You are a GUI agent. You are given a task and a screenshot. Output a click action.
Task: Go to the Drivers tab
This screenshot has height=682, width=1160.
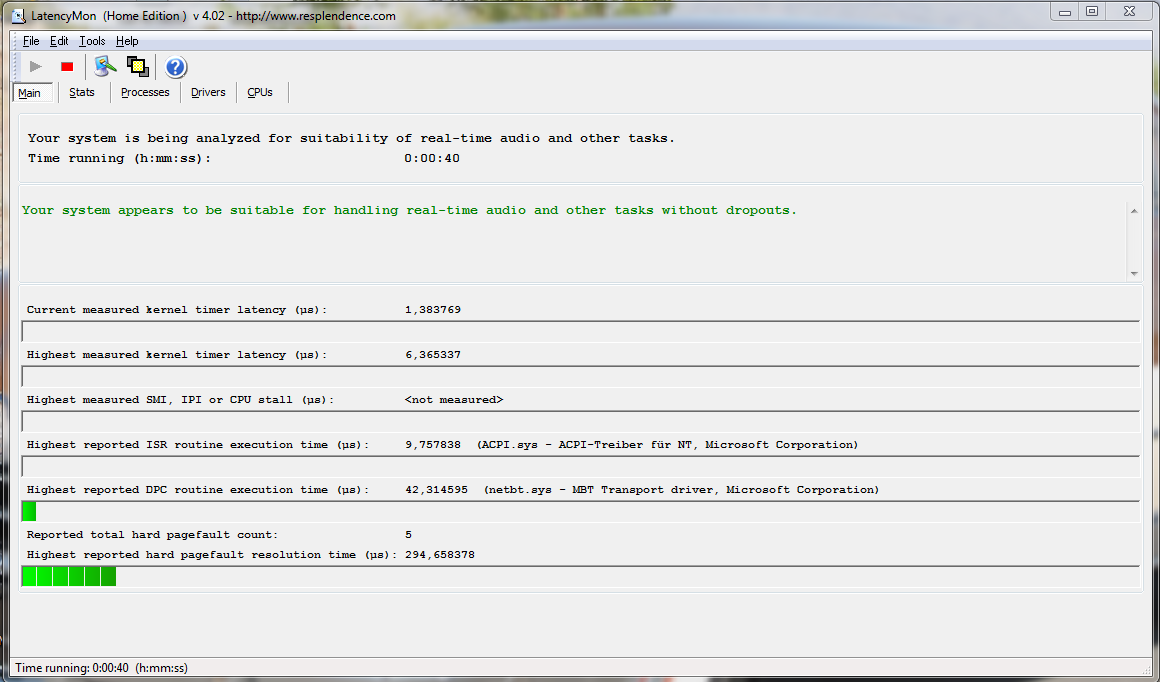[x=208, y=93]
